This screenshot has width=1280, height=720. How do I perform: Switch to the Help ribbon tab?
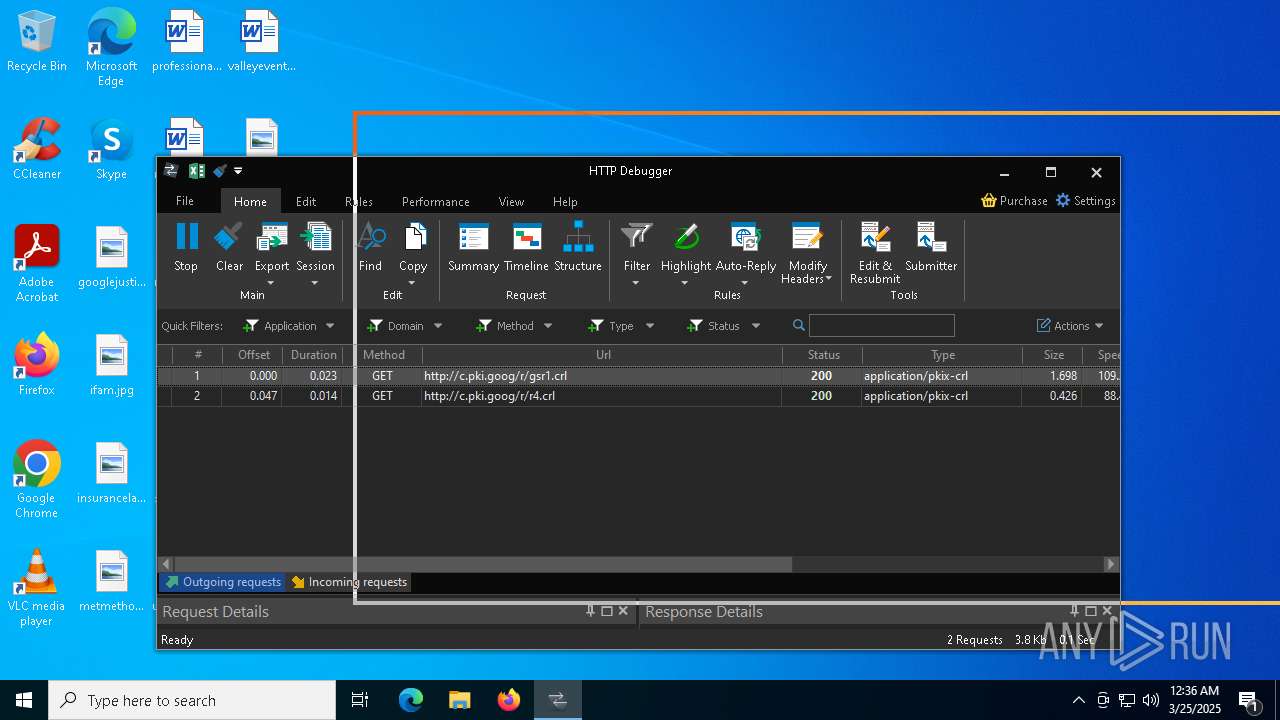pyautogui.click(x=565, y=201)
